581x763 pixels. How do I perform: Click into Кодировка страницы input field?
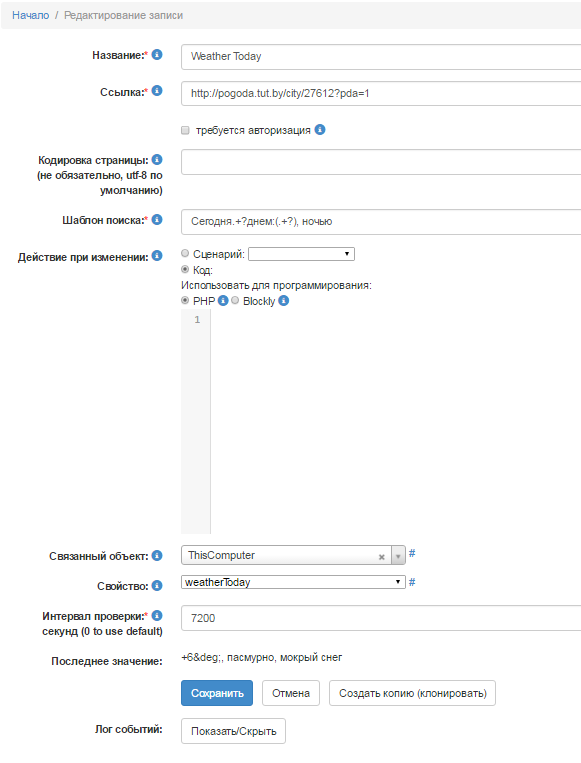[381, 162]
